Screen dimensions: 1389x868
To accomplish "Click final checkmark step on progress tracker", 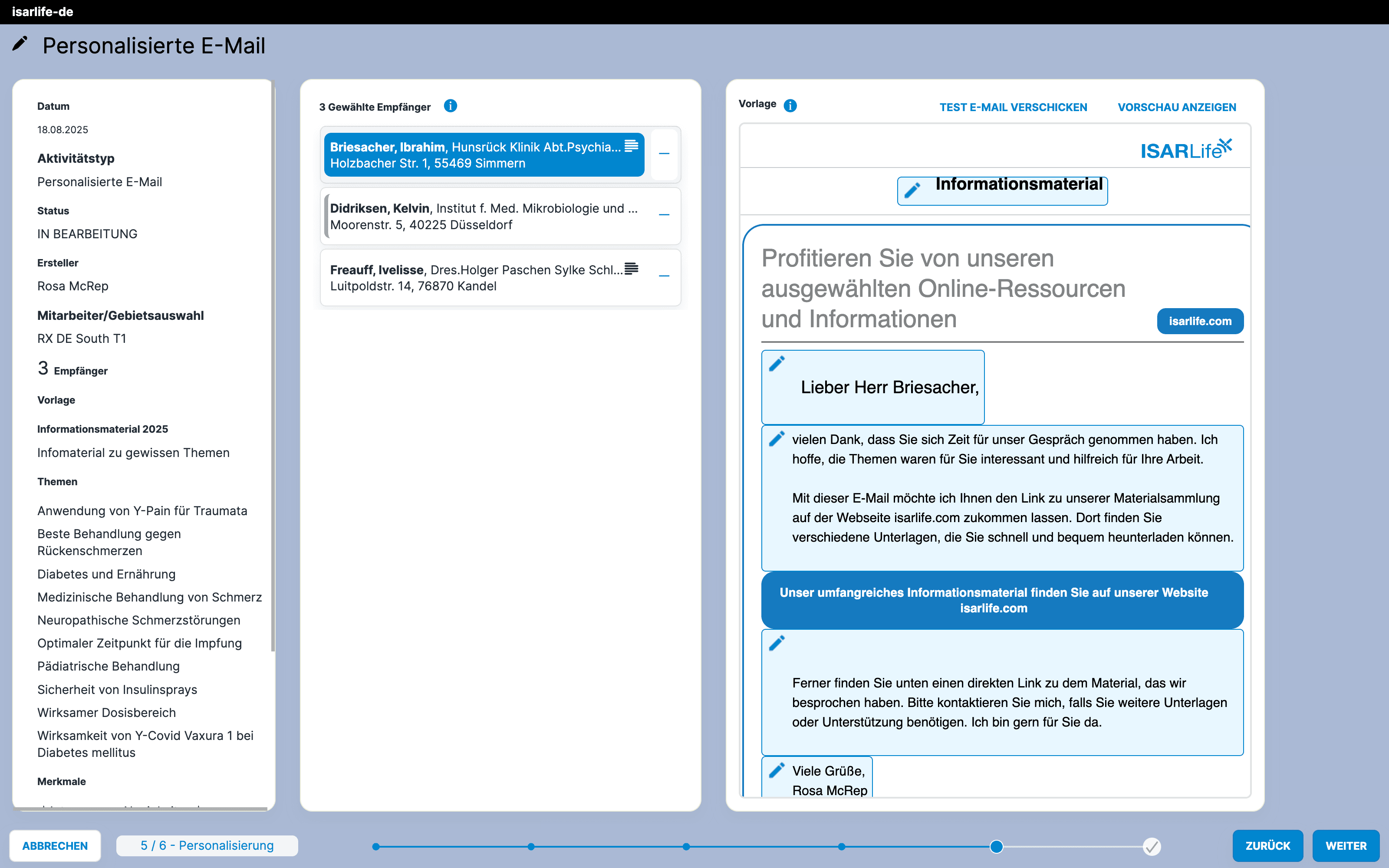I will click(x=1152, y=846).
